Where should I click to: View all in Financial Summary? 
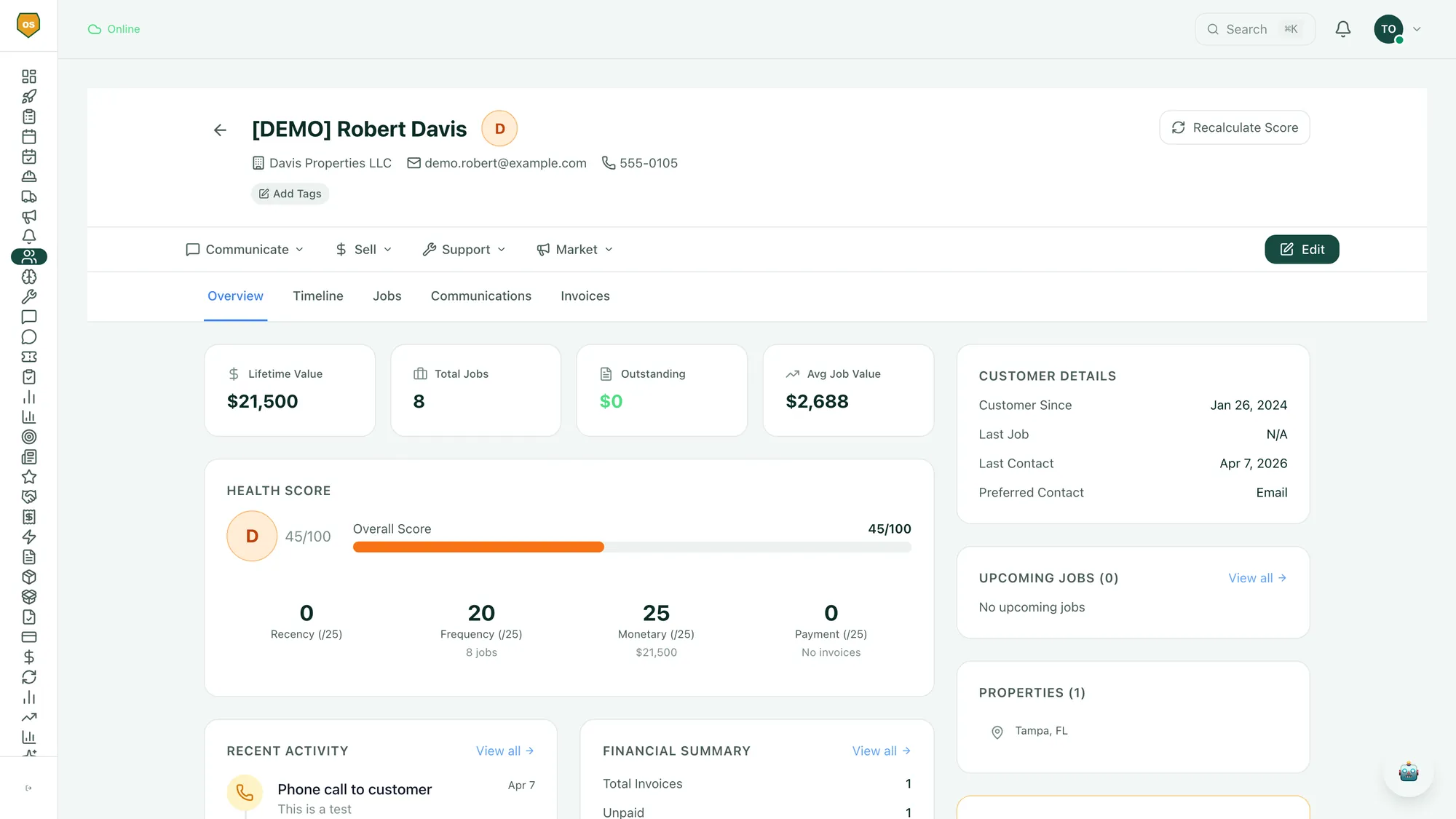point(882,751)
